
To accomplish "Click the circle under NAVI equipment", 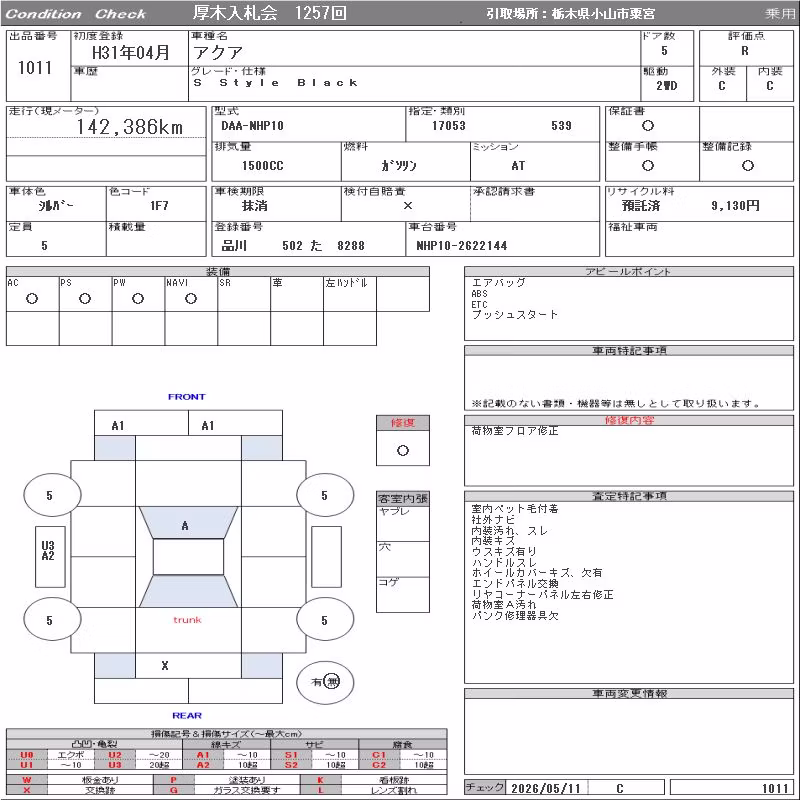I will click(191, 298).
